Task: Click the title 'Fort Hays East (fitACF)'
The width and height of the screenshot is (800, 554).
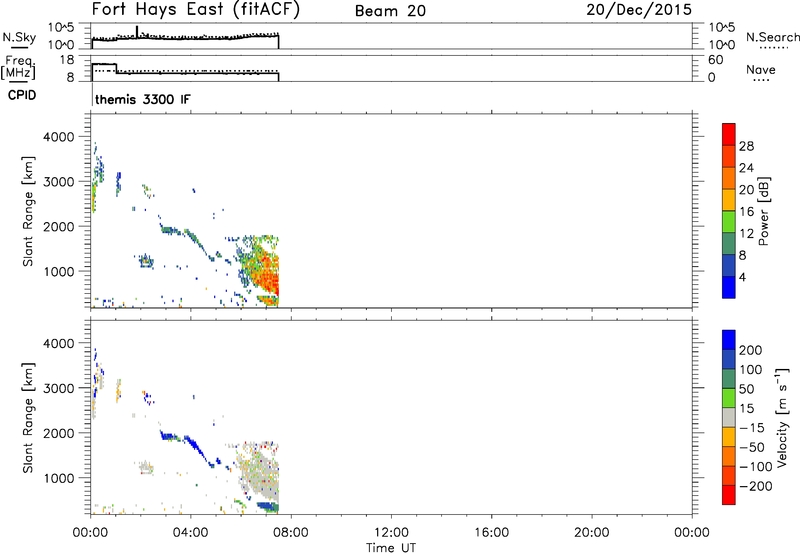Action: click(x=196, y=10)
